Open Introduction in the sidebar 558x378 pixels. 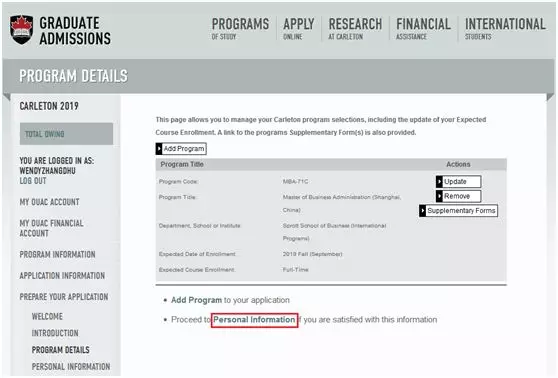[x=55, y=333]
